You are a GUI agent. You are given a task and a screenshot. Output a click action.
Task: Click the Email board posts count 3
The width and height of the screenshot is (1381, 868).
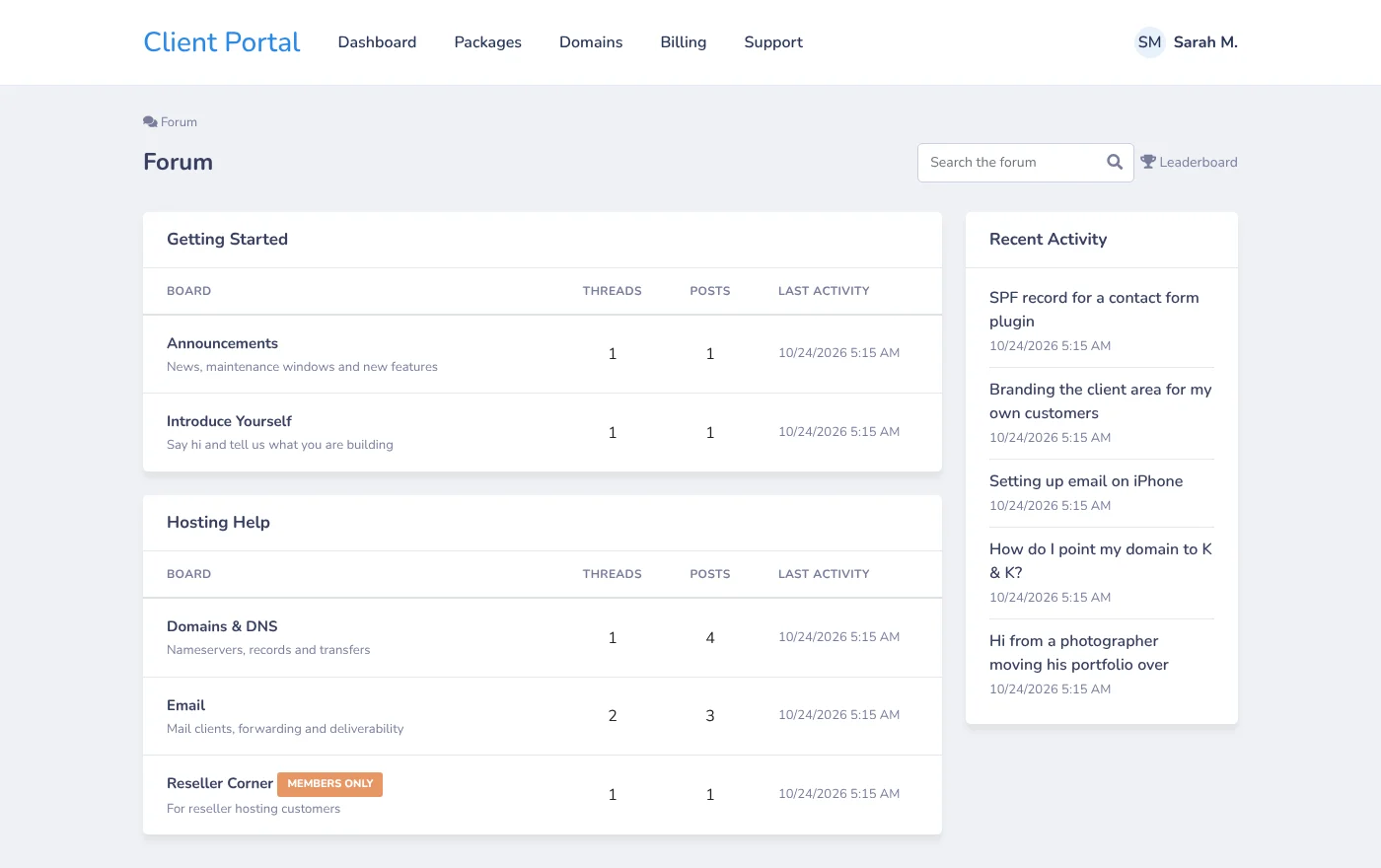click(710, 716)
